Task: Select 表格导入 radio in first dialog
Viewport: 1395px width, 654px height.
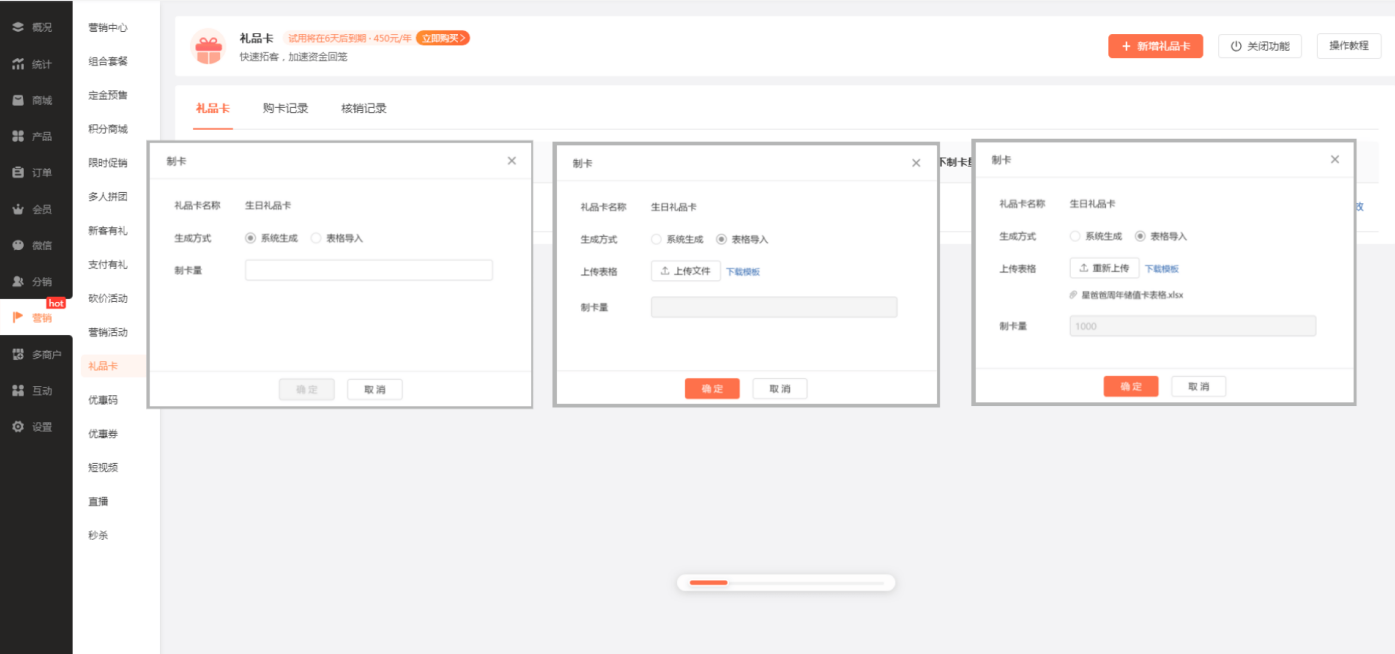Action: point(316,238)
